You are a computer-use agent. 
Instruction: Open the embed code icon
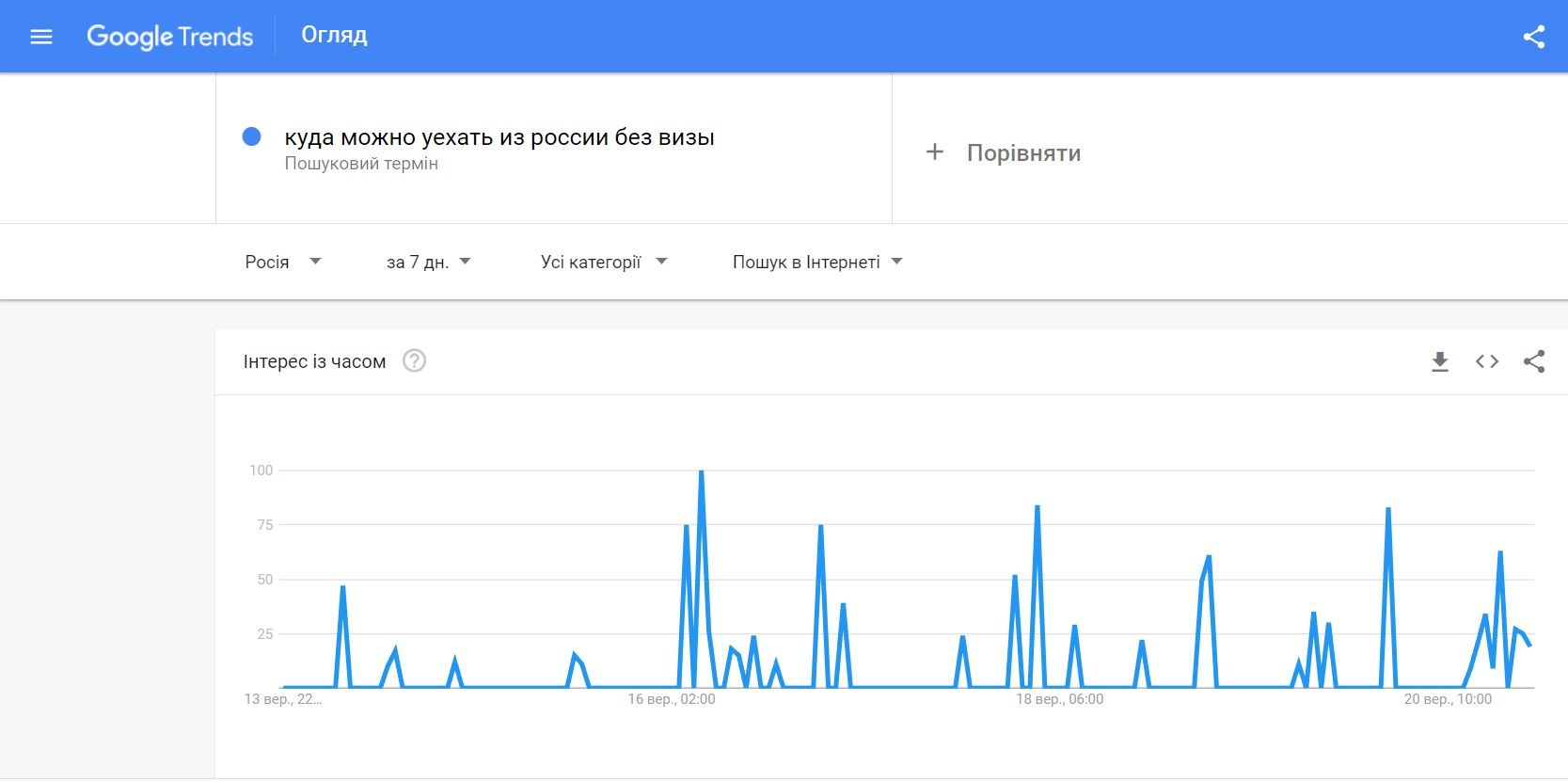pyautogui.click(x=1486, y=361)
